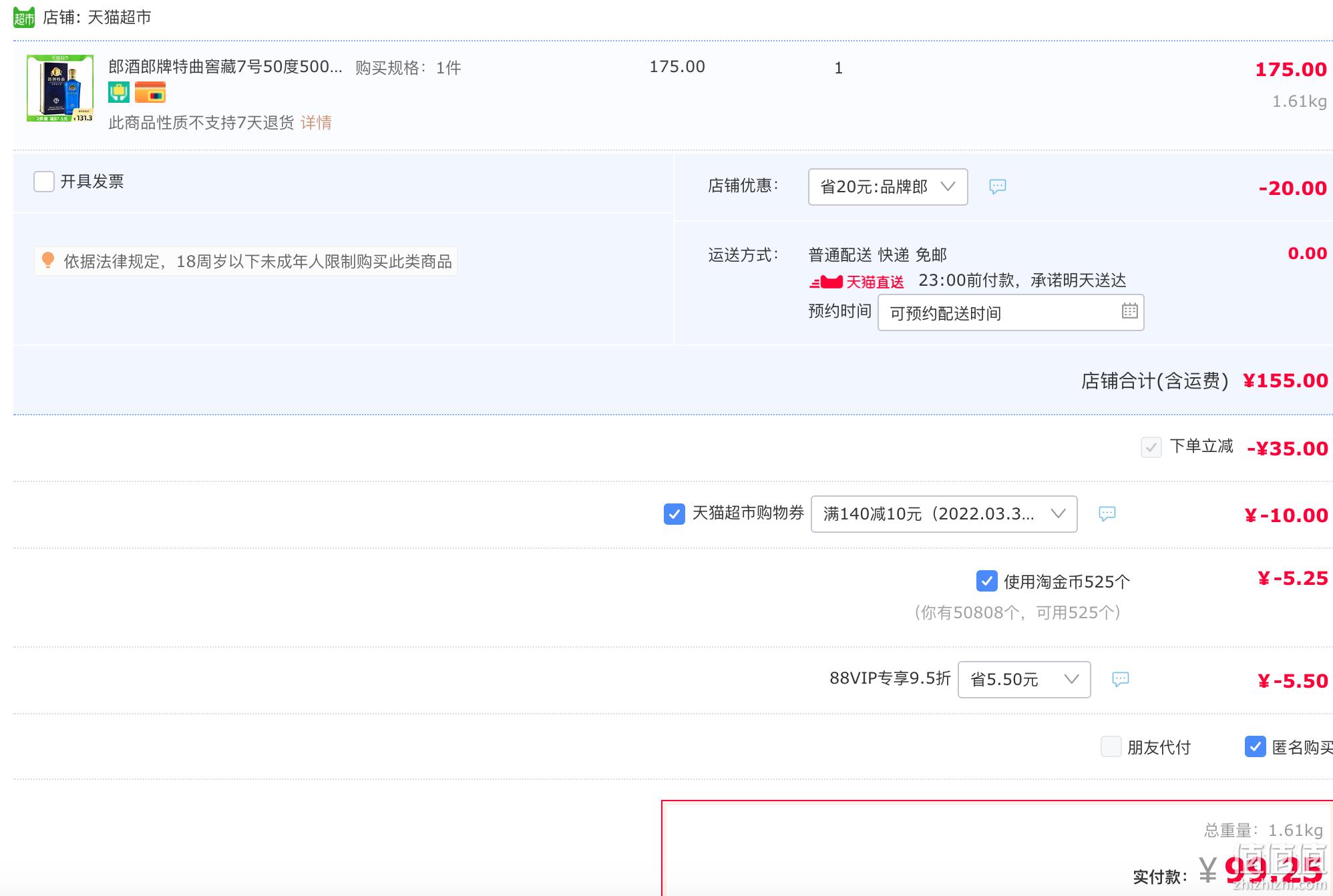Uncheck 使用淘金币525个 checkbox
The width and height of the screenshot is (1333, 896).
tap(986, 581)
